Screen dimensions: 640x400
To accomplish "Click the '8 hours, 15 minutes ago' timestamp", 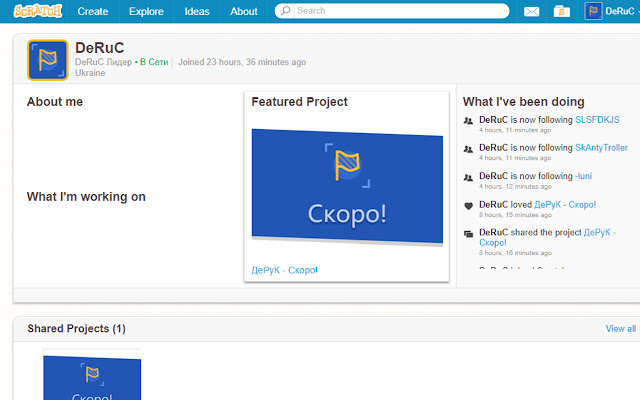I will click(515, 215).
